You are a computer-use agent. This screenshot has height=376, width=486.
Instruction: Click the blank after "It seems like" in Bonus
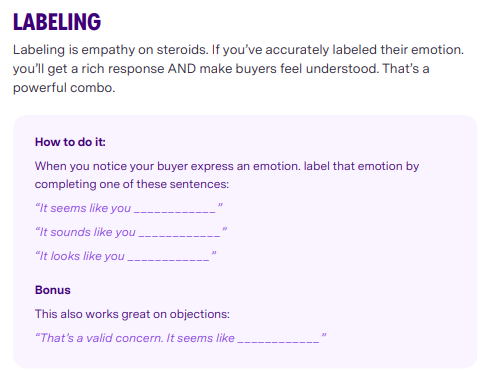point(278,341)
